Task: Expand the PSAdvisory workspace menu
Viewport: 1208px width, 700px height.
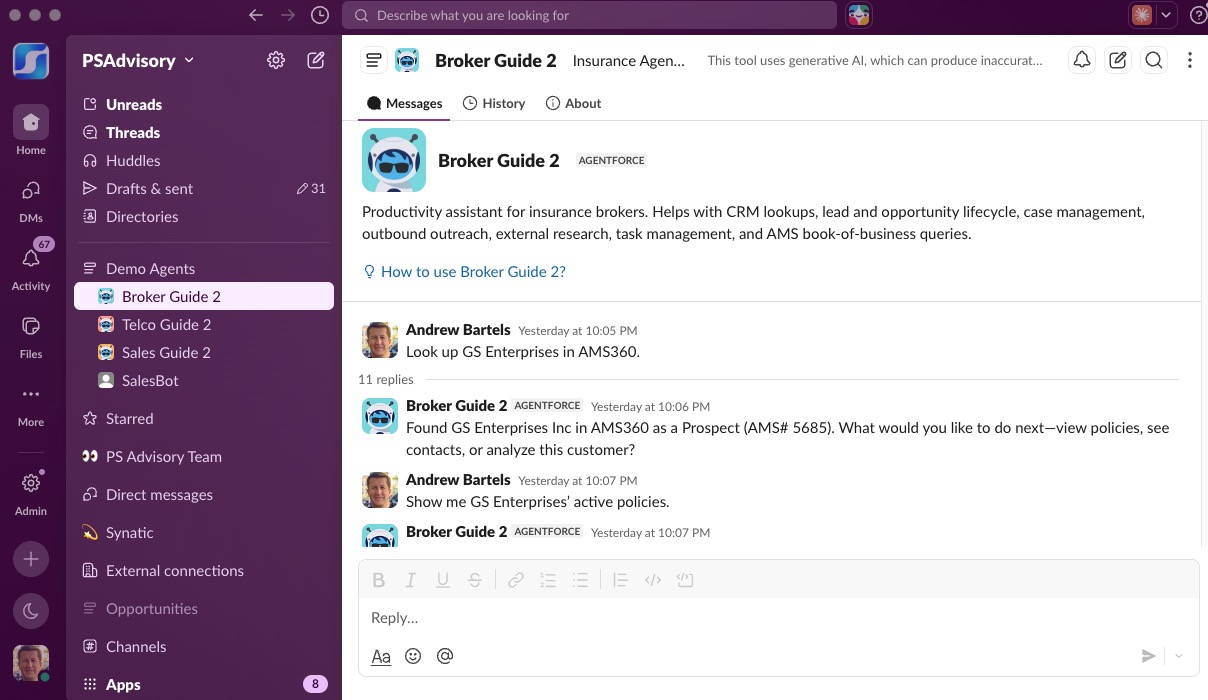Action: [x=138, y=60]
